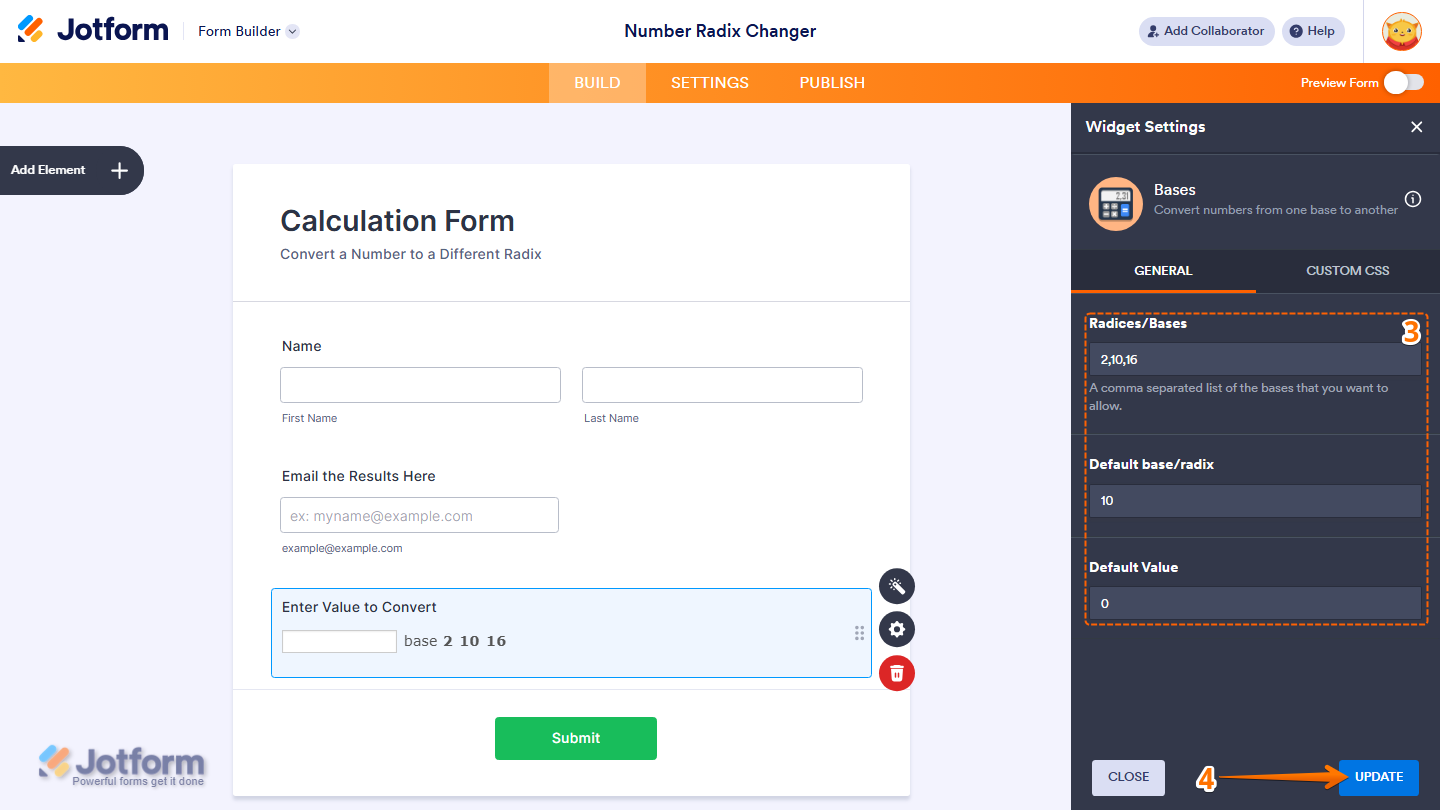Click Add Collaborator
The height and width of the screenshot is (810, 1440).
click(1206, 31)
